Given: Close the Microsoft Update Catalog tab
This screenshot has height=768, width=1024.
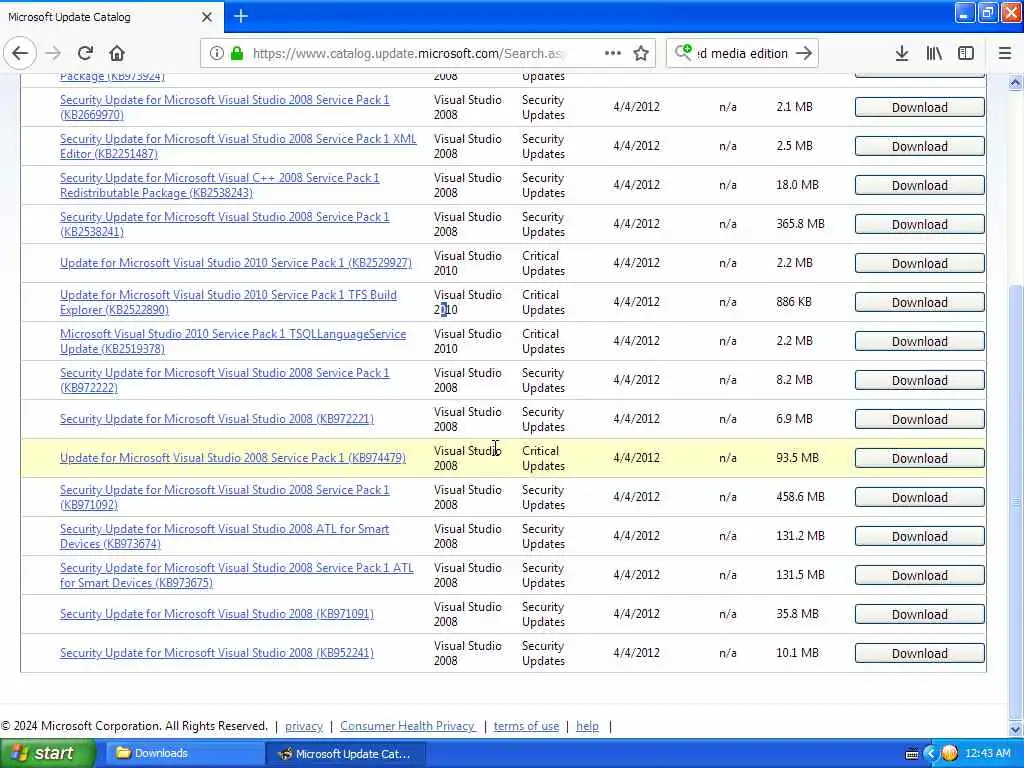Looking at the screenshot, I should 206,17.
